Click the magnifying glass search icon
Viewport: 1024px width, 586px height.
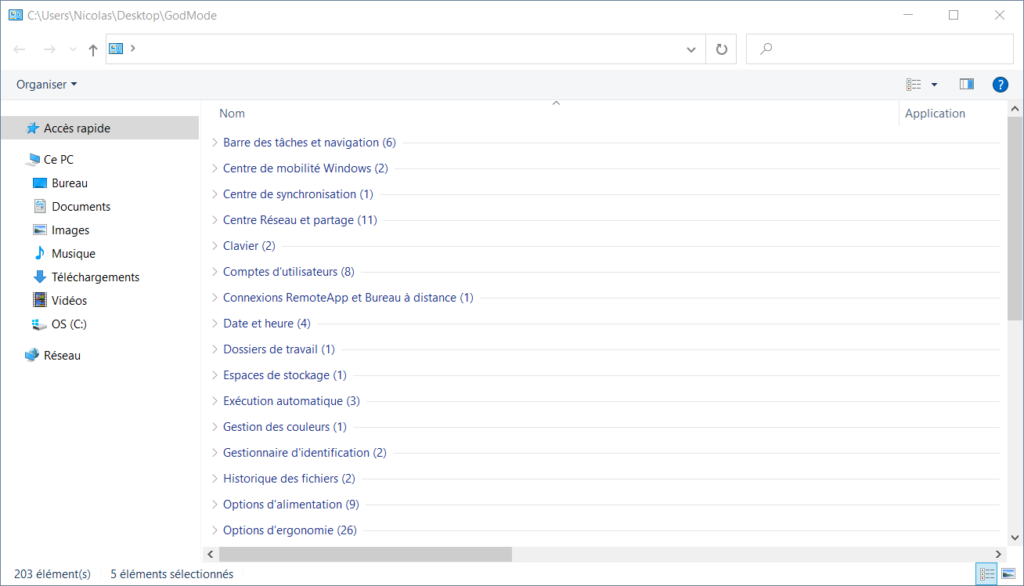pos(766,48)
